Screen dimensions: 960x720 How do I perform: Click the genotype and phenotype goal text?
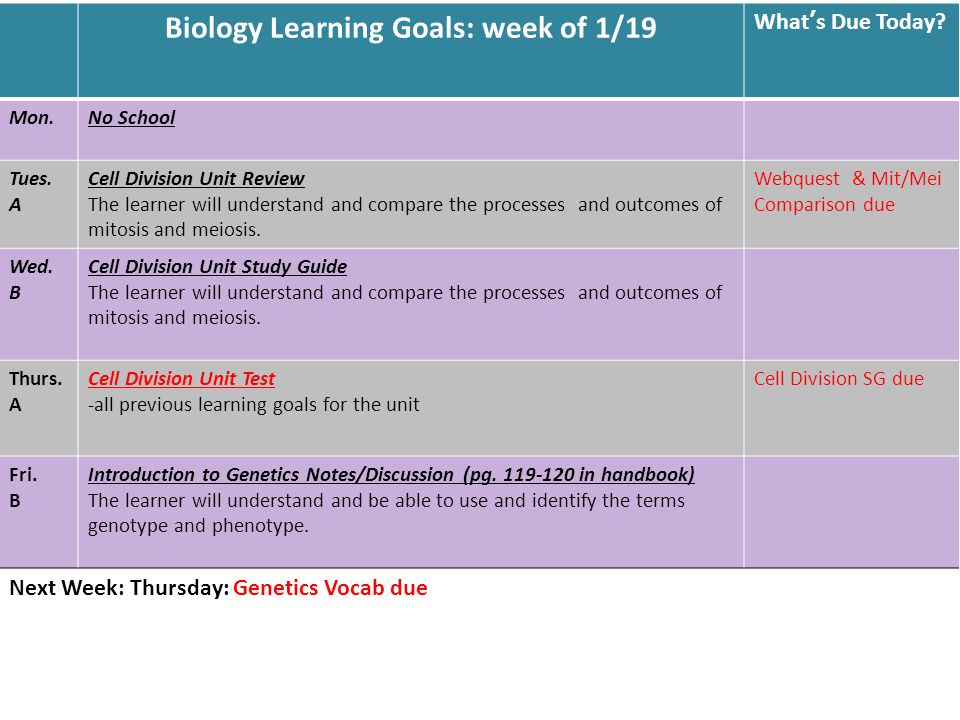click(x=386, y=513)
